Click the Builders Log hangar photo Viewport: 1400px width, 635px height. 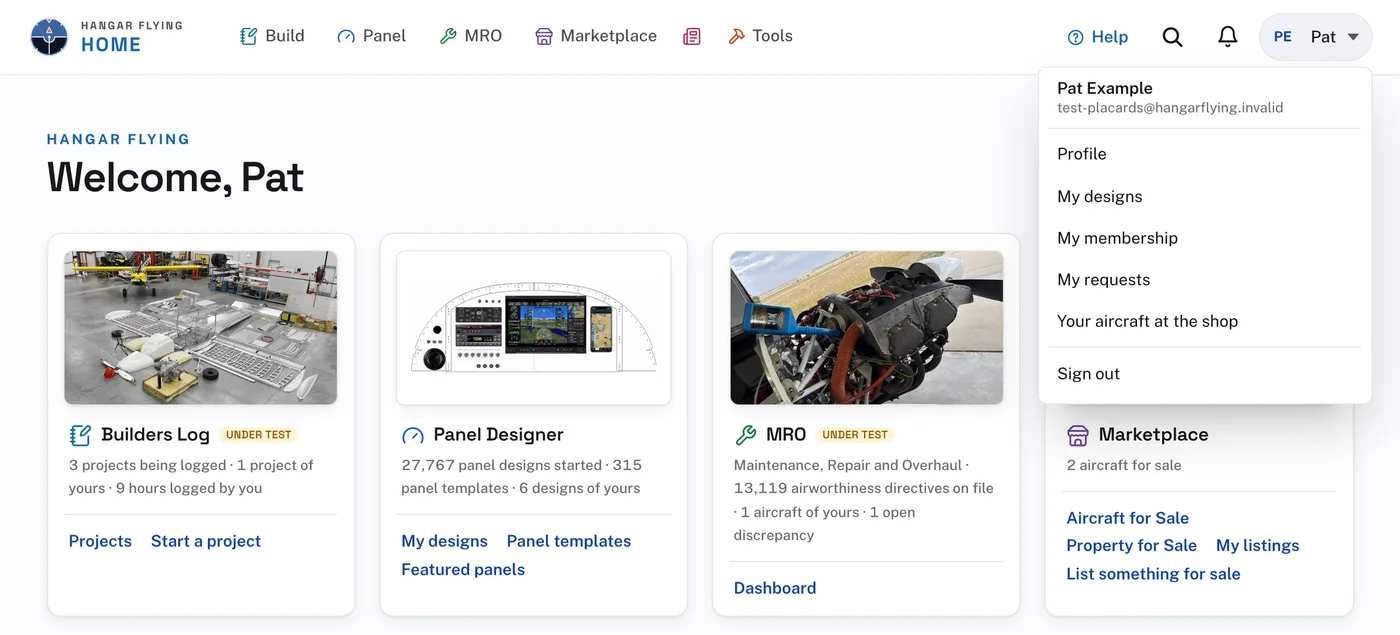pos(201,328)
